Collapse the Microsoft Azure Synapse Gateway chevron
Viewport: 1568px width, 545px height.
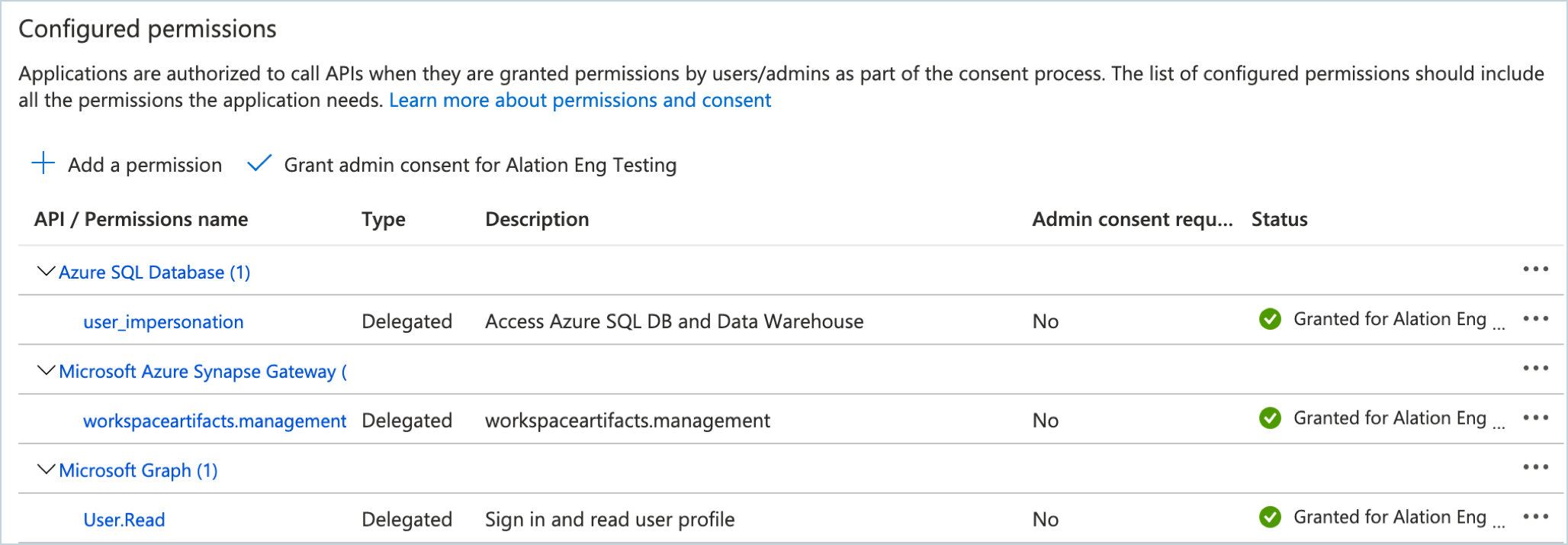(47, 370)
